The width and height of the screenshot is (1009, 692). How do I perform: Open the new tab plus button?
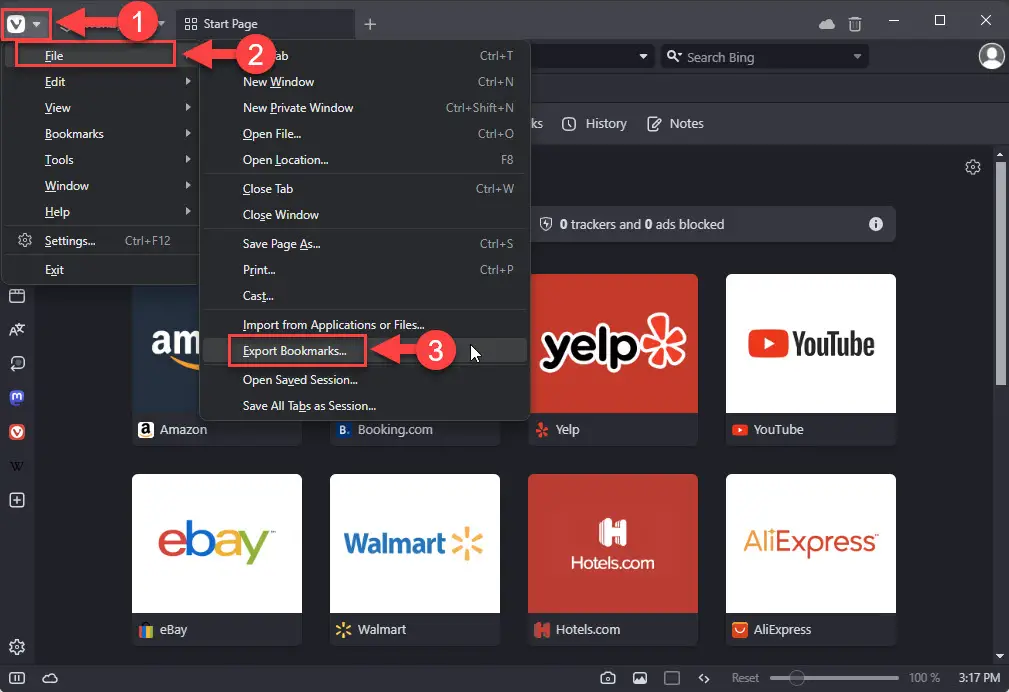coord(370,24)
